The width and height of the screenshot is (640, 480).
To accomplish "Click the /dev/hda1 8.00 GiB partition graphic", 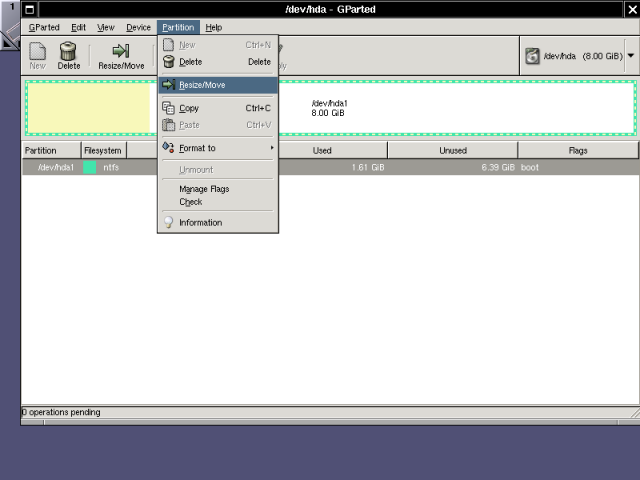I will point(331,108).
